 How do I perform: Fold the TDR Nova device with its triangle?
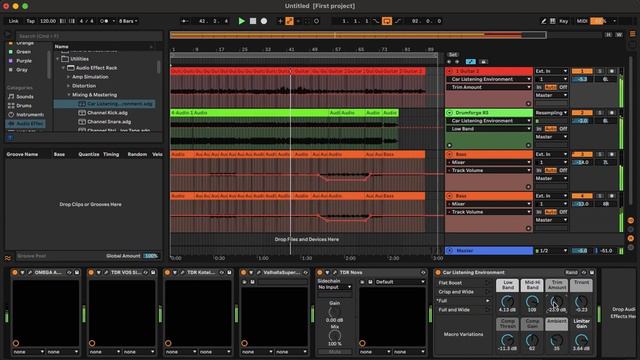(327, 273)
